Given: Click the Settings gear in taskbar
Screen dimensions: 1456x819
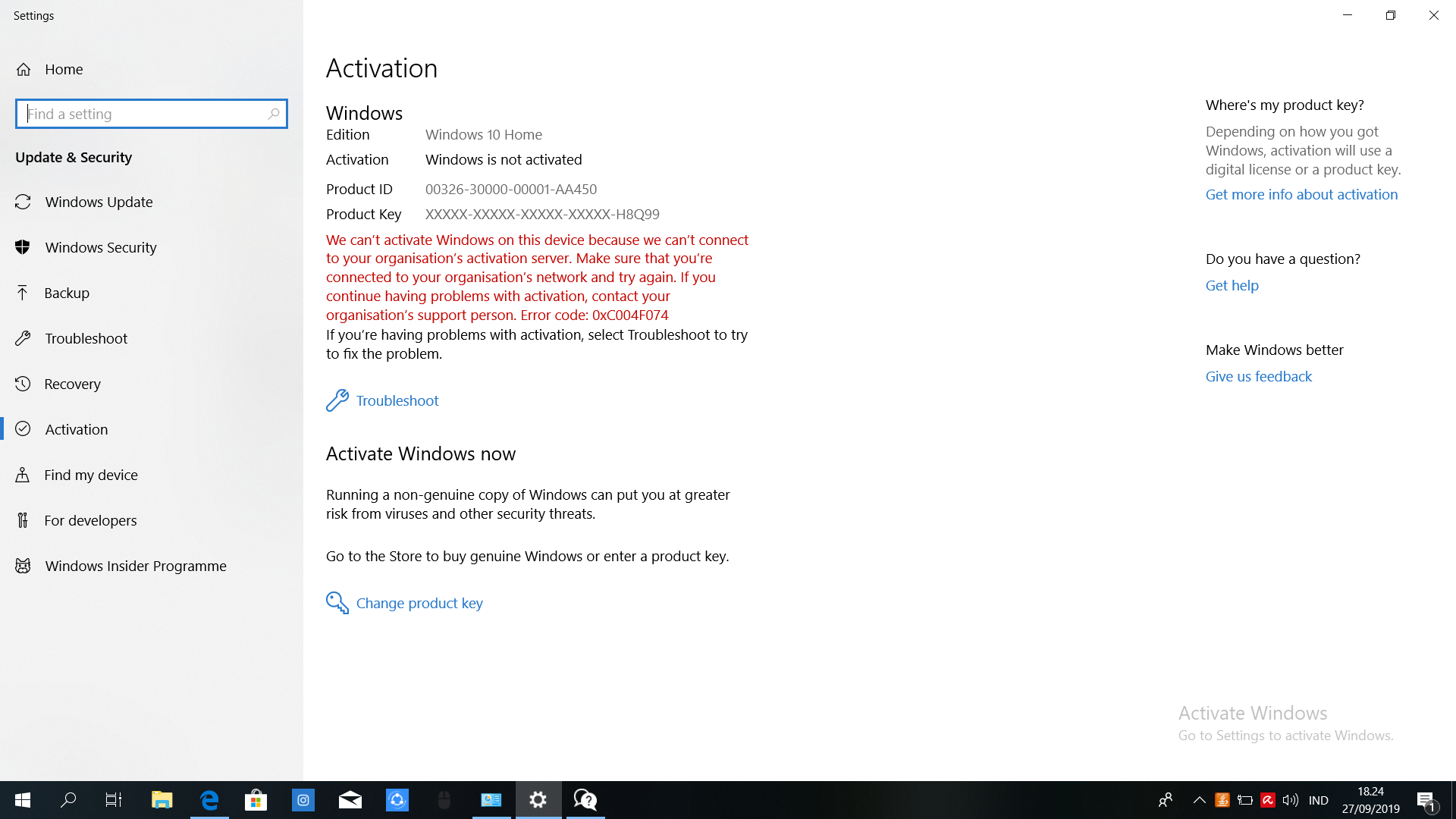Looking at the screenshot, I should pyautogui.click(x=538, y=800).
